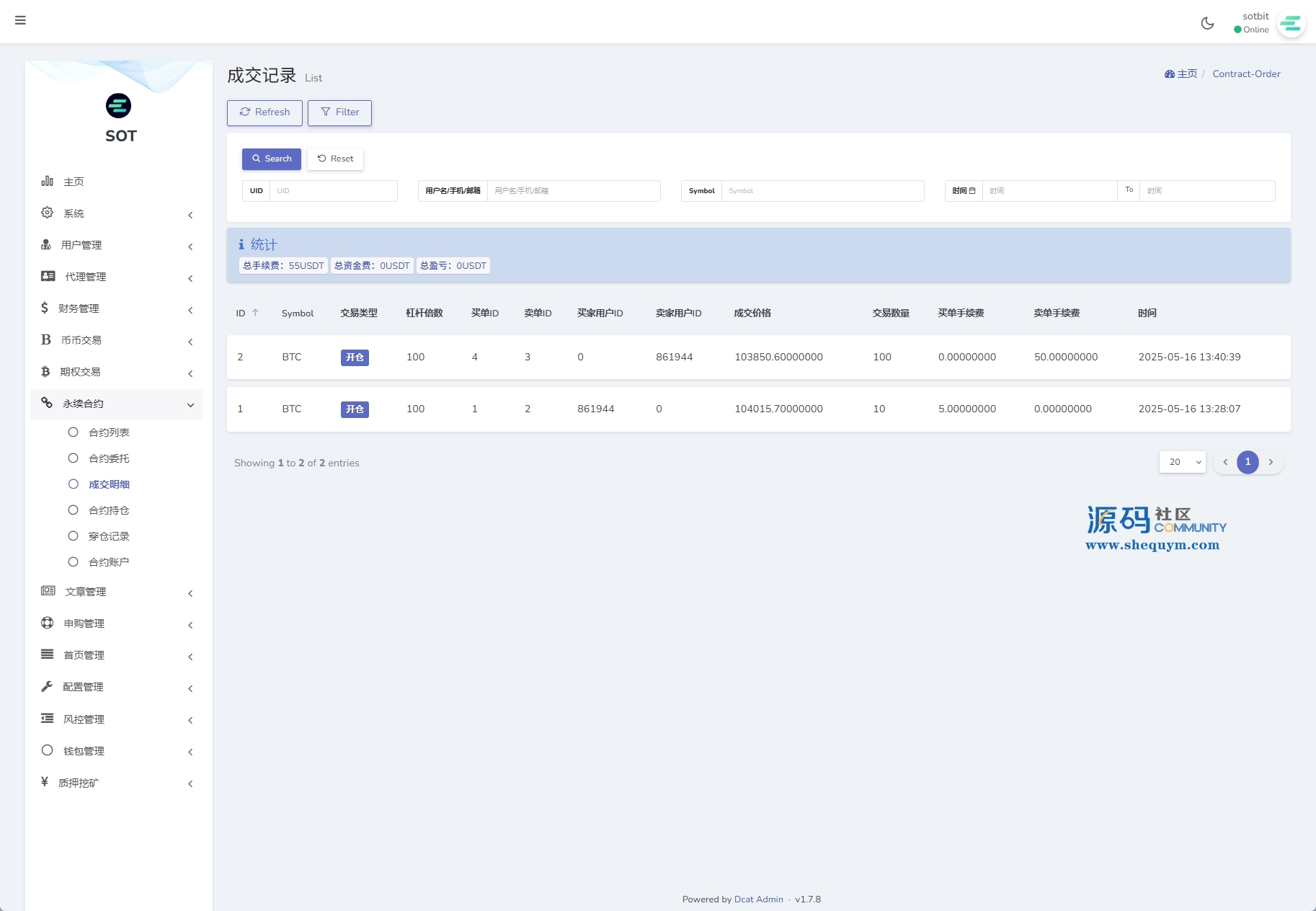1316x911 pixels.
Task: Toggle dark mode moon icon
Action: tap(1207, 23)
